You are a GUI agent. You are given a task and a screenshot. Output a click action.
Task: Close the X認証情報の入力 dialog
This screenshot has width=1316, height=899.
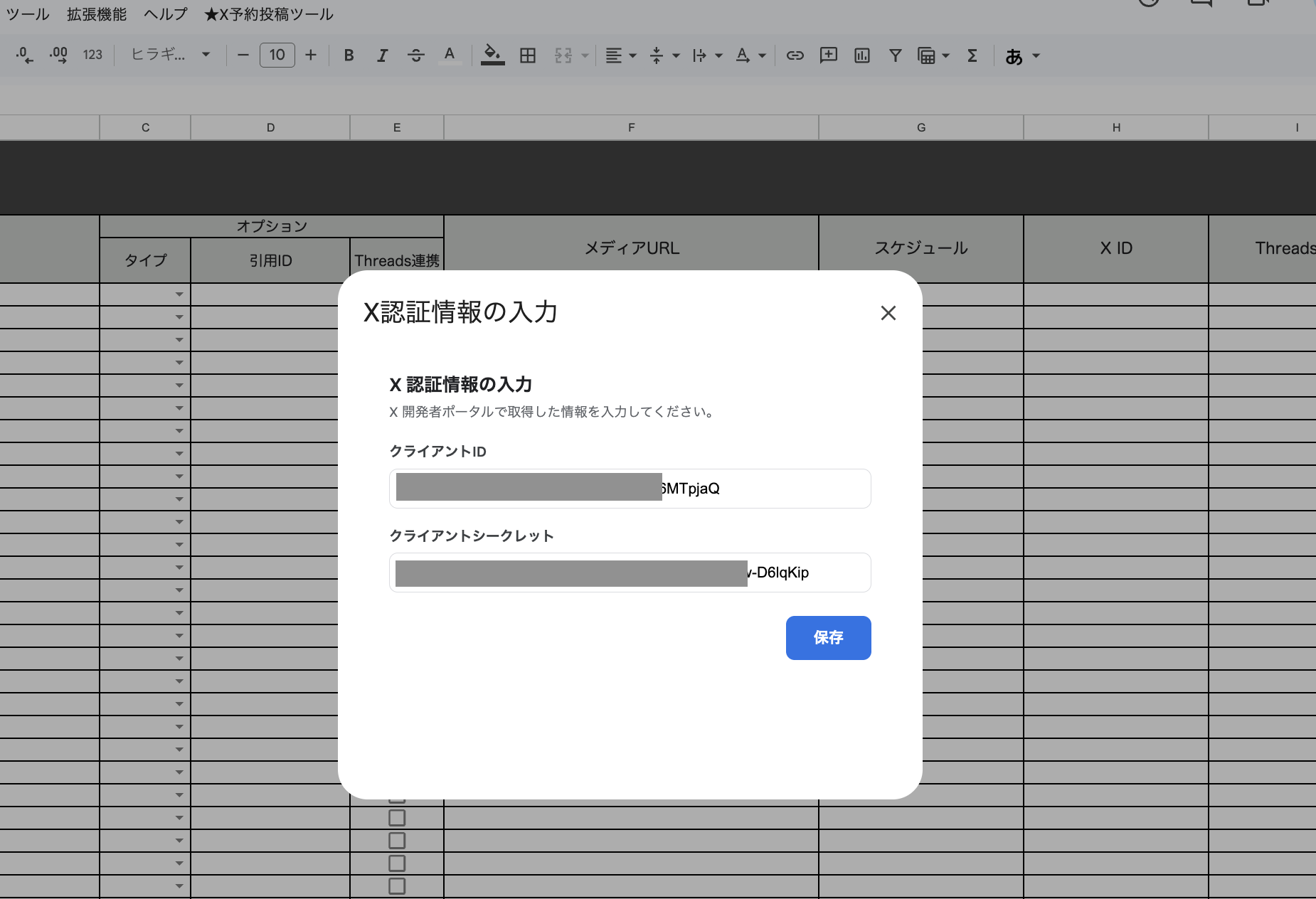click(888, 313)
